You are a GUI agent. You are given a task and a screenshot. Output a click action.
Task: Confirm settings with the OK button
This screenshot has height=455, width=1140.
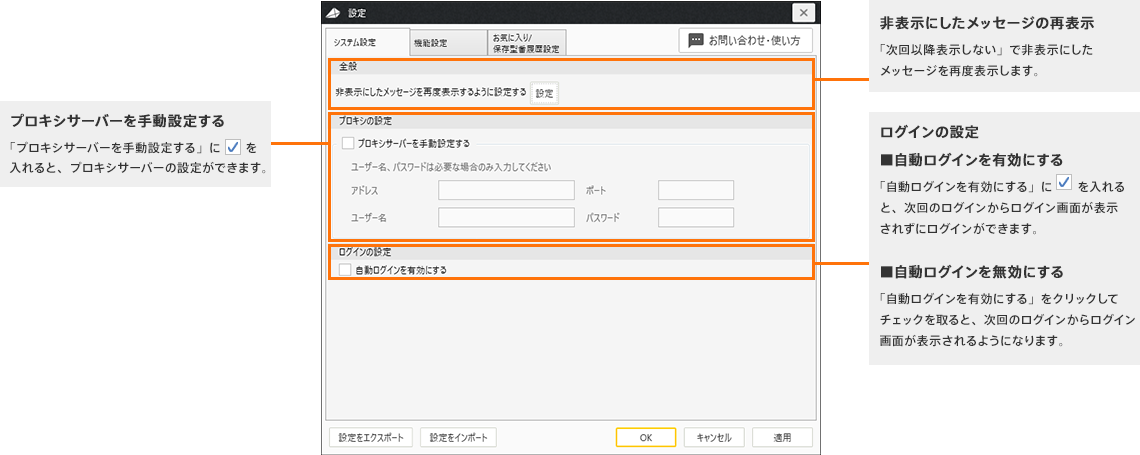click(646, 437)
